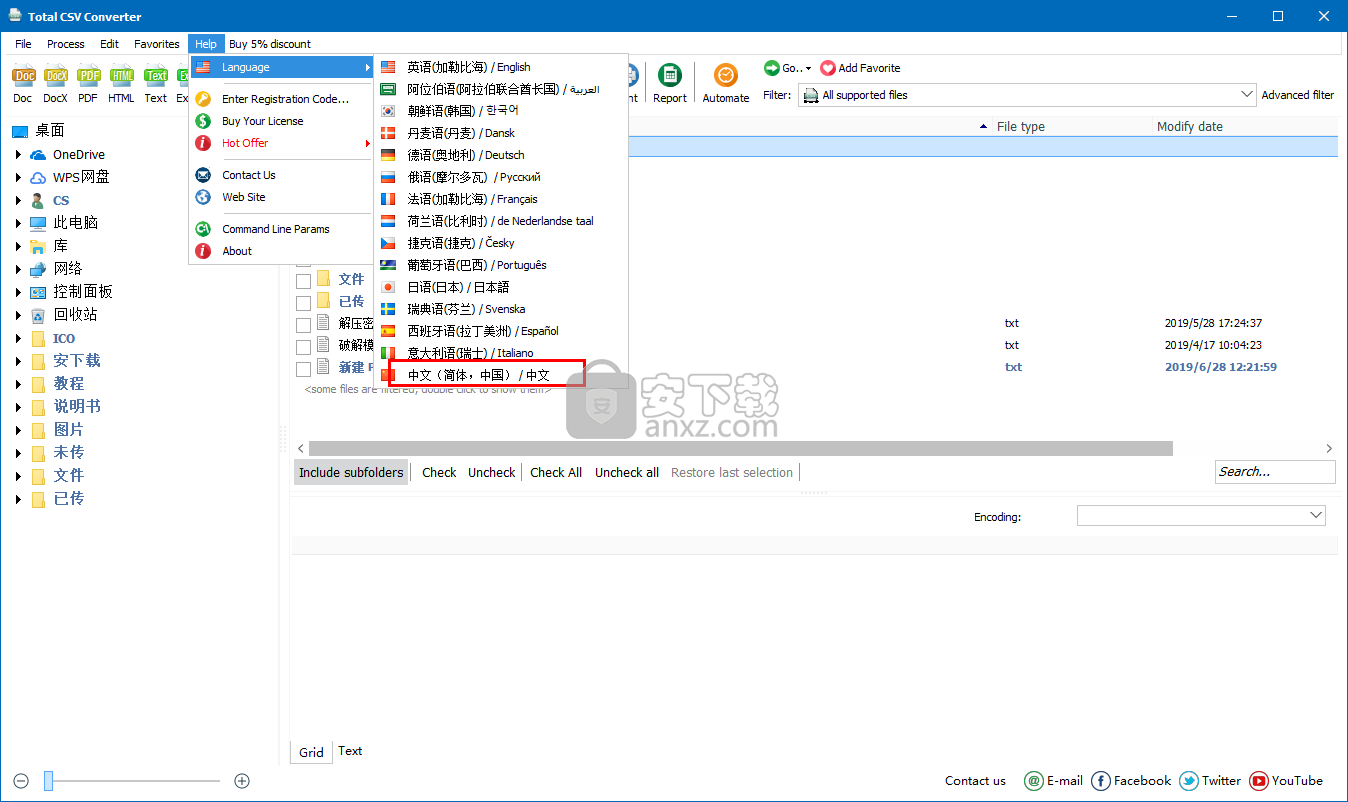This screenshot has height=802, width=1348.
Task: Choose Deutsch language with German flag
Action: pos(501,155)
